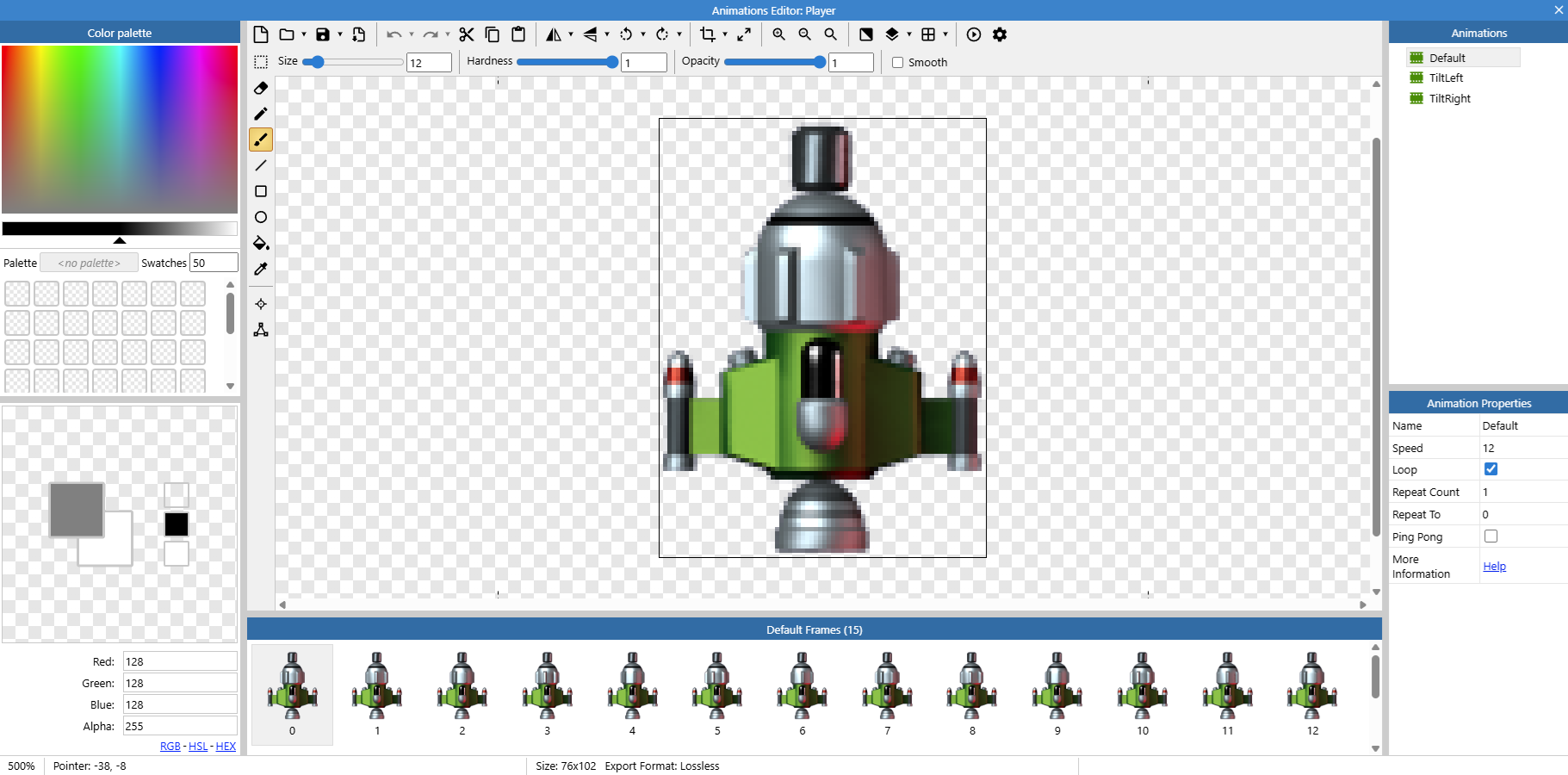Flip vertically using the mirror icon

[590, 34]
